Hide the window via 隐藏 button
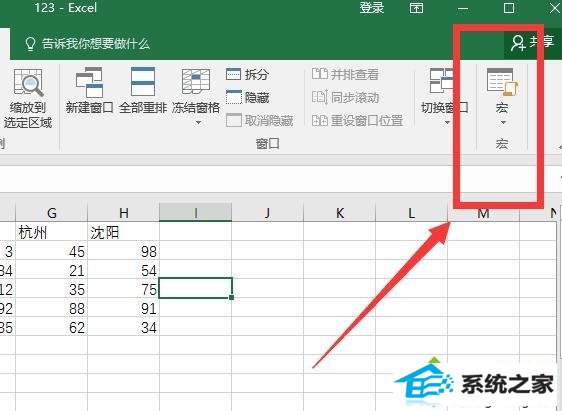562x411 pixels. (x=247, y=97)
